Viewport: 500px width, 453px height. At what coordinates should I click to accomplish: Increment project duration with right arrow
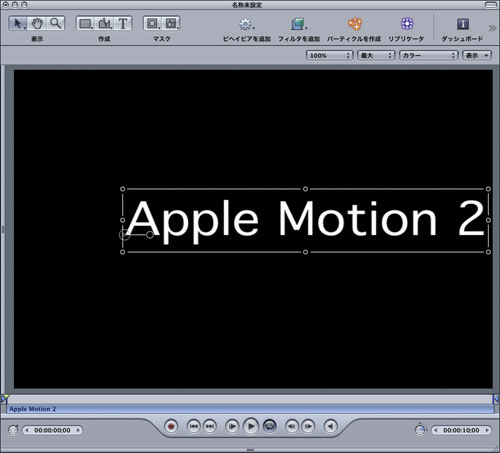[x=487, y=430]
